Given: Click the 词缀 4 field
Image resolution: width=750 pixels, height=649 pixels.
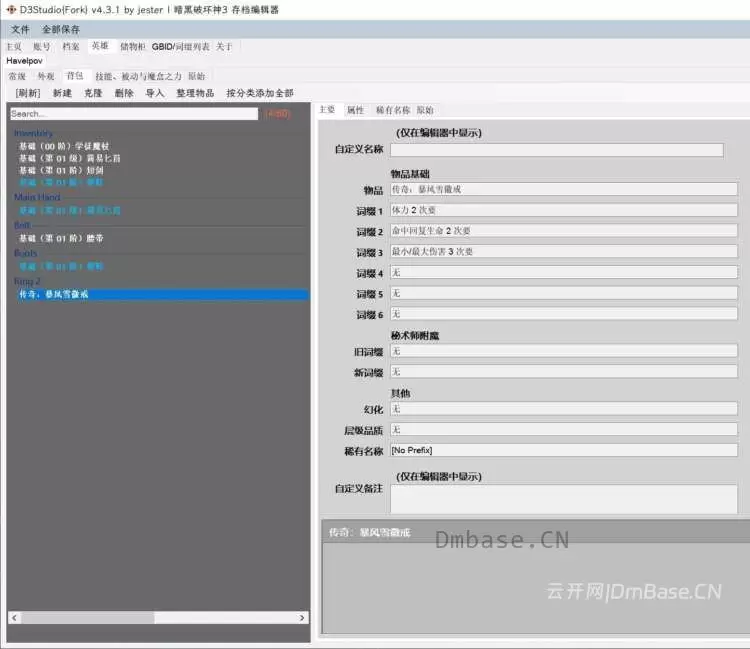Looking at the screenshot, I should coord(564,273).
